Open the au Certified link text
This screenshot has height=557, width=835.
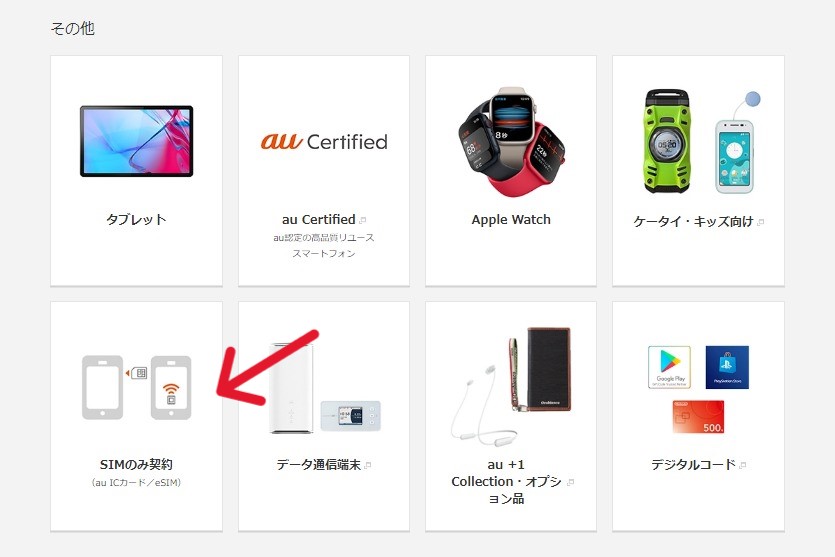click(x=318, y=219)
